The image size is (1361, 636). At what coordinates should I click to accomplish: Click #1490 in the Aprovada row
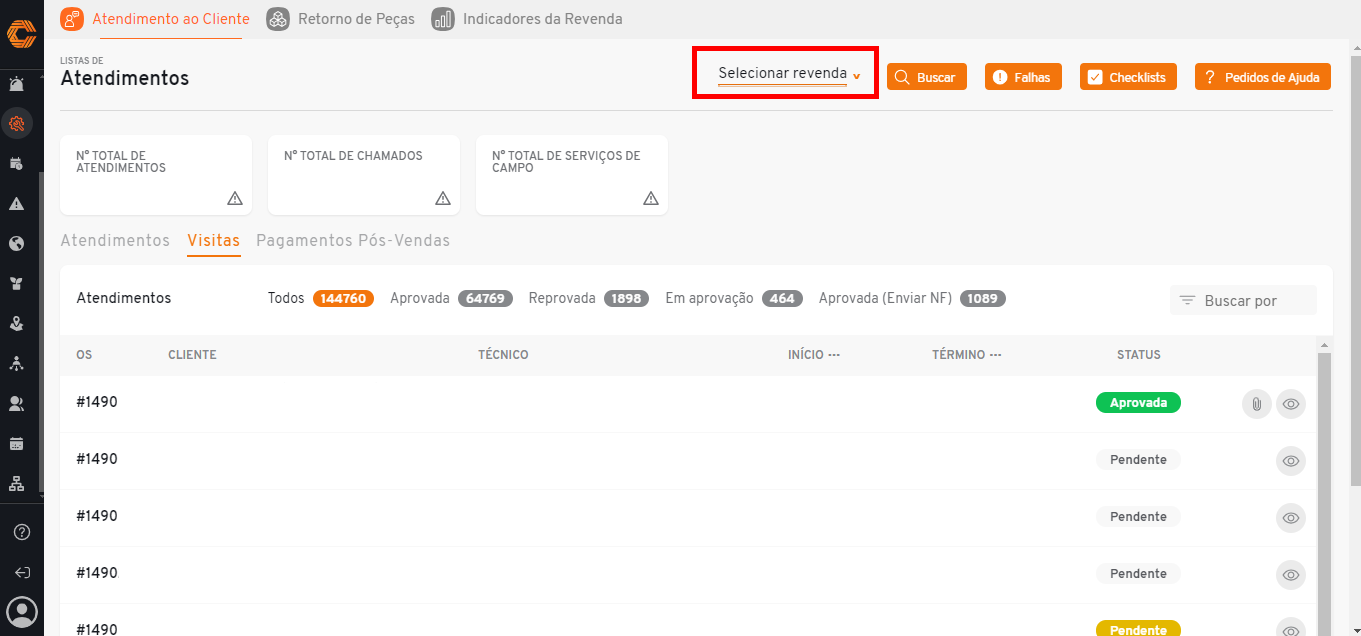[97, 402]
